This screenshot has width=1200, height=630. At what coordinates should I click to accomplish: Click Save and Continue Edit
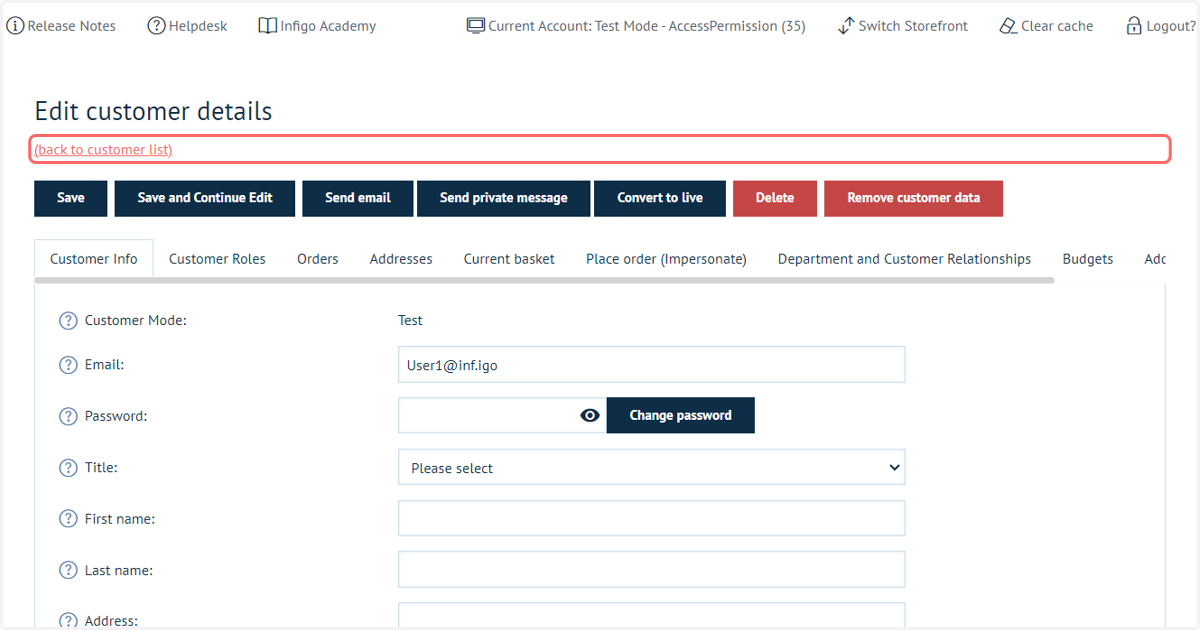click(205, 198)
